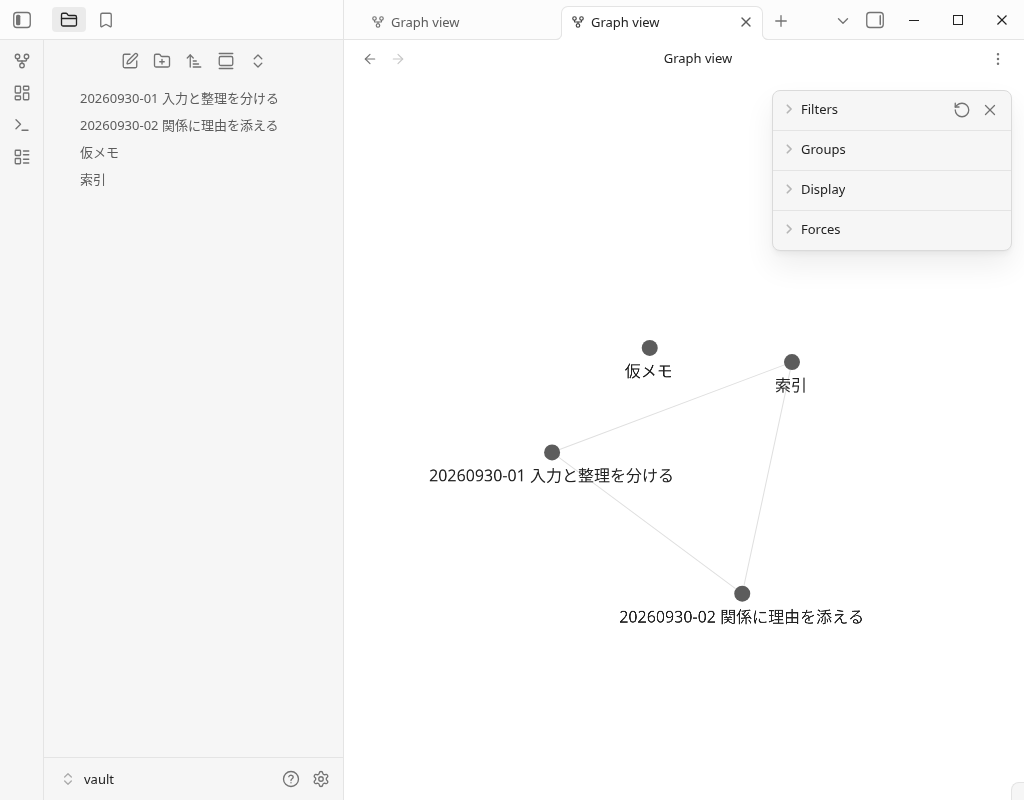Open the file explorer folder tab
The width and height of the screenshot is (1024, 800).
pyautogui.click(x=69, y=20)
